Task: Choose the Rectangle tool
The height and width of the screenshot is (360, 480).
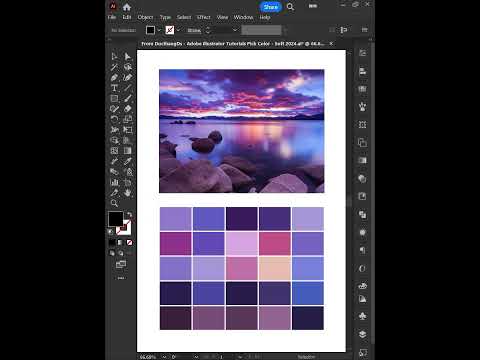Action: [x=114, y=98]
